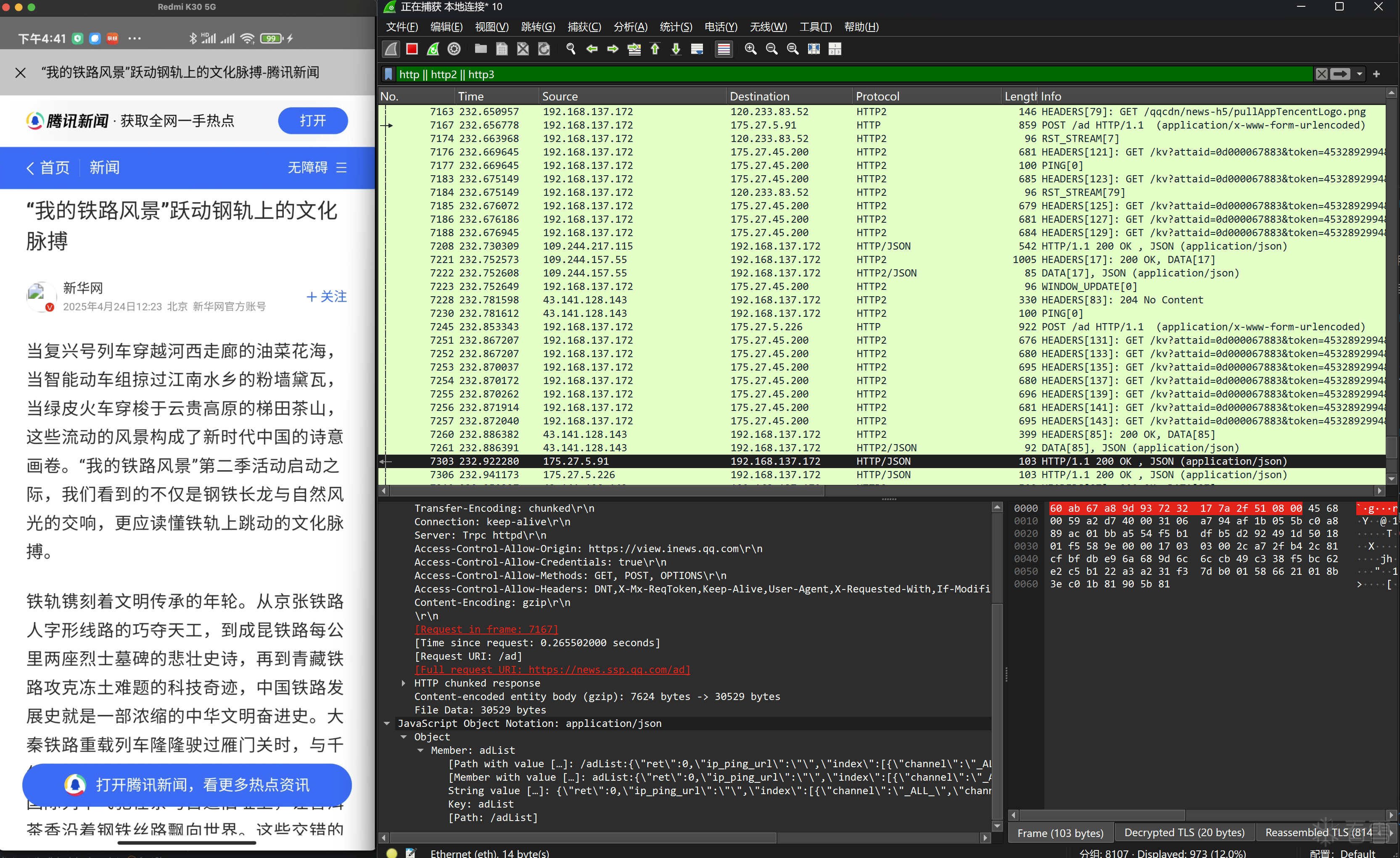Open display filter history dropdown arrow
1400x858 pixels.
(x=1359, y=74)
